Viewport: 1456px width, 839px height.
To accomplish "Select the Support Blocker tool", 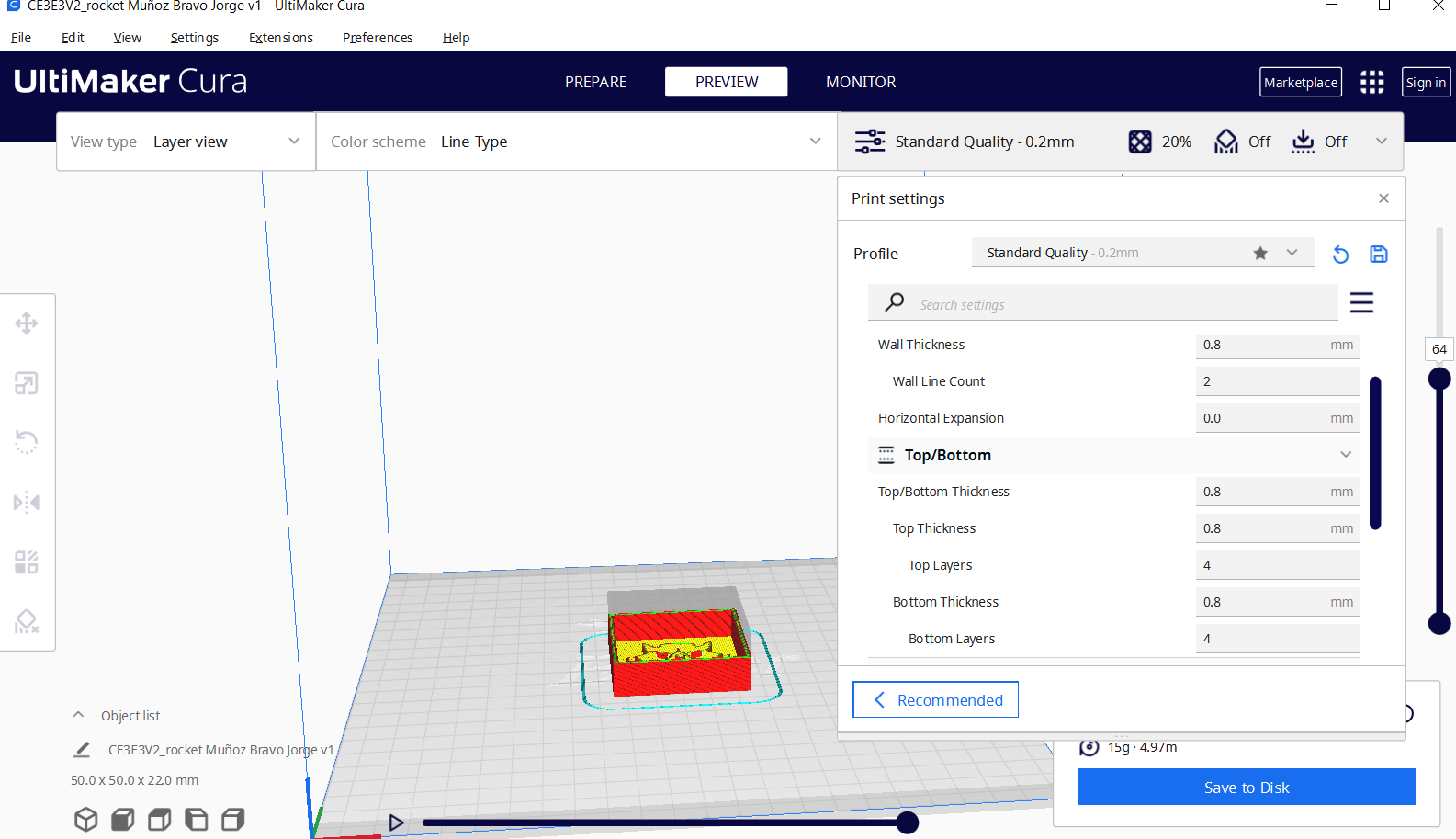I will (x=27, y=622).
